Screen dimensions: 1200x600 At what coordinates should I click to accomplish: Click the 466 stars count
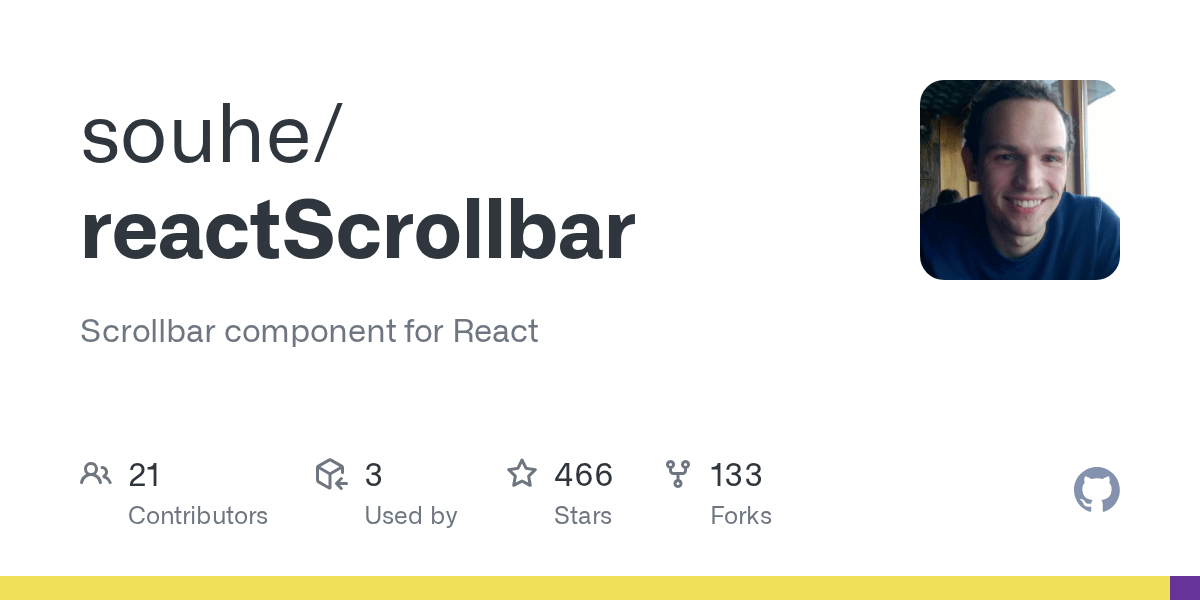click(583, 475)
